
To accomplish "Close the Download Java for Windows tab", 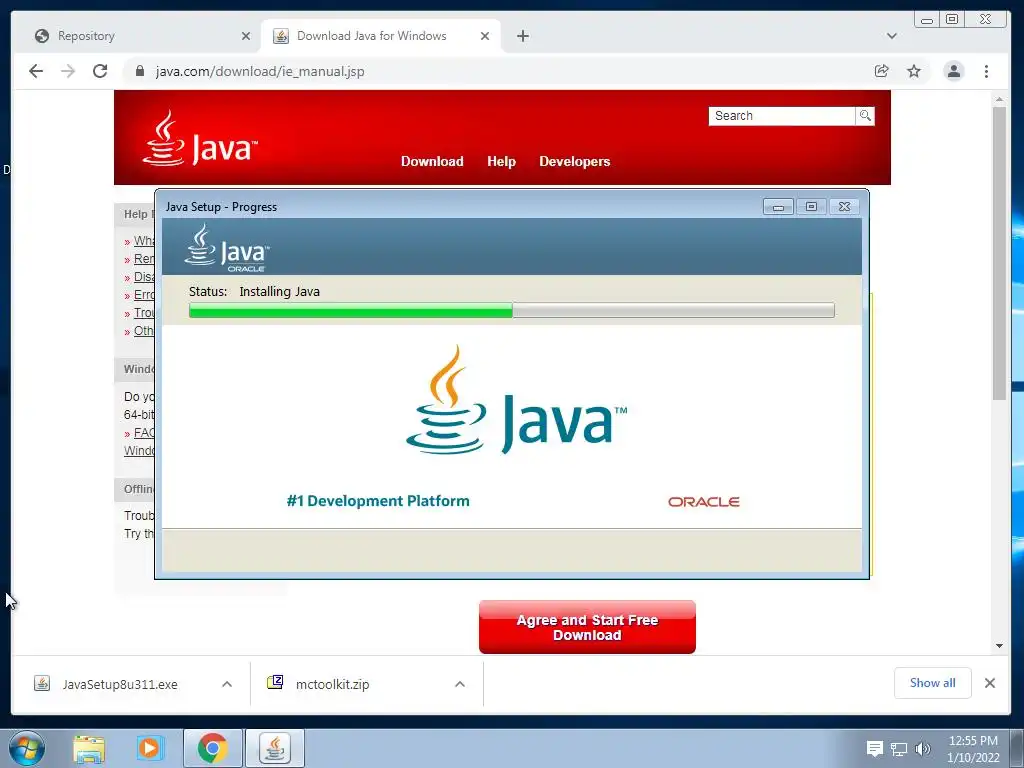I will tap(485, 36).
